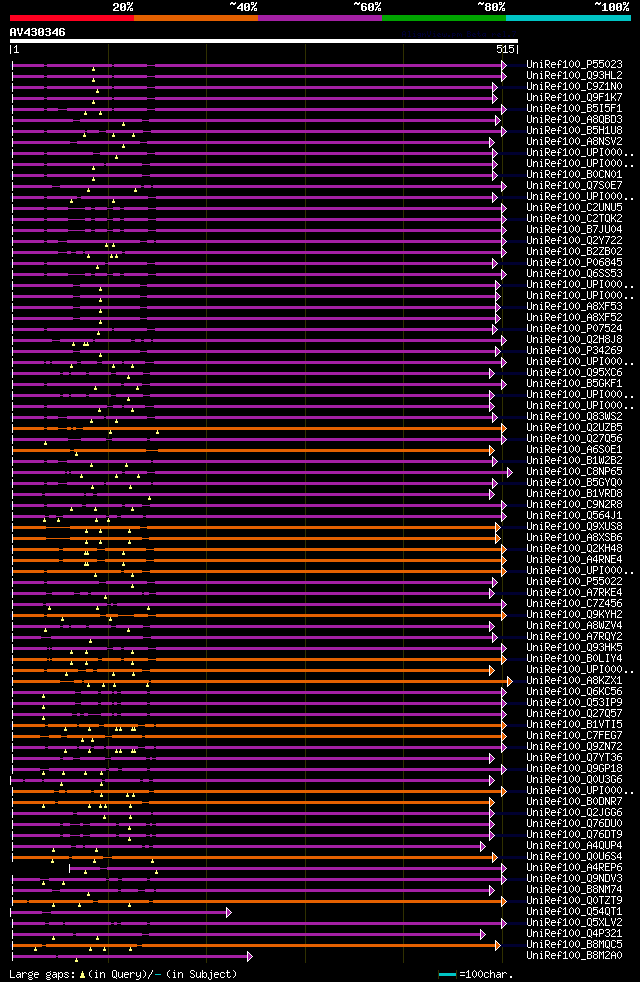Go to UniRef100_Q2KH48 label
Image resolution: width=640 pixels, height=982 pixels.
coord(574,549)
